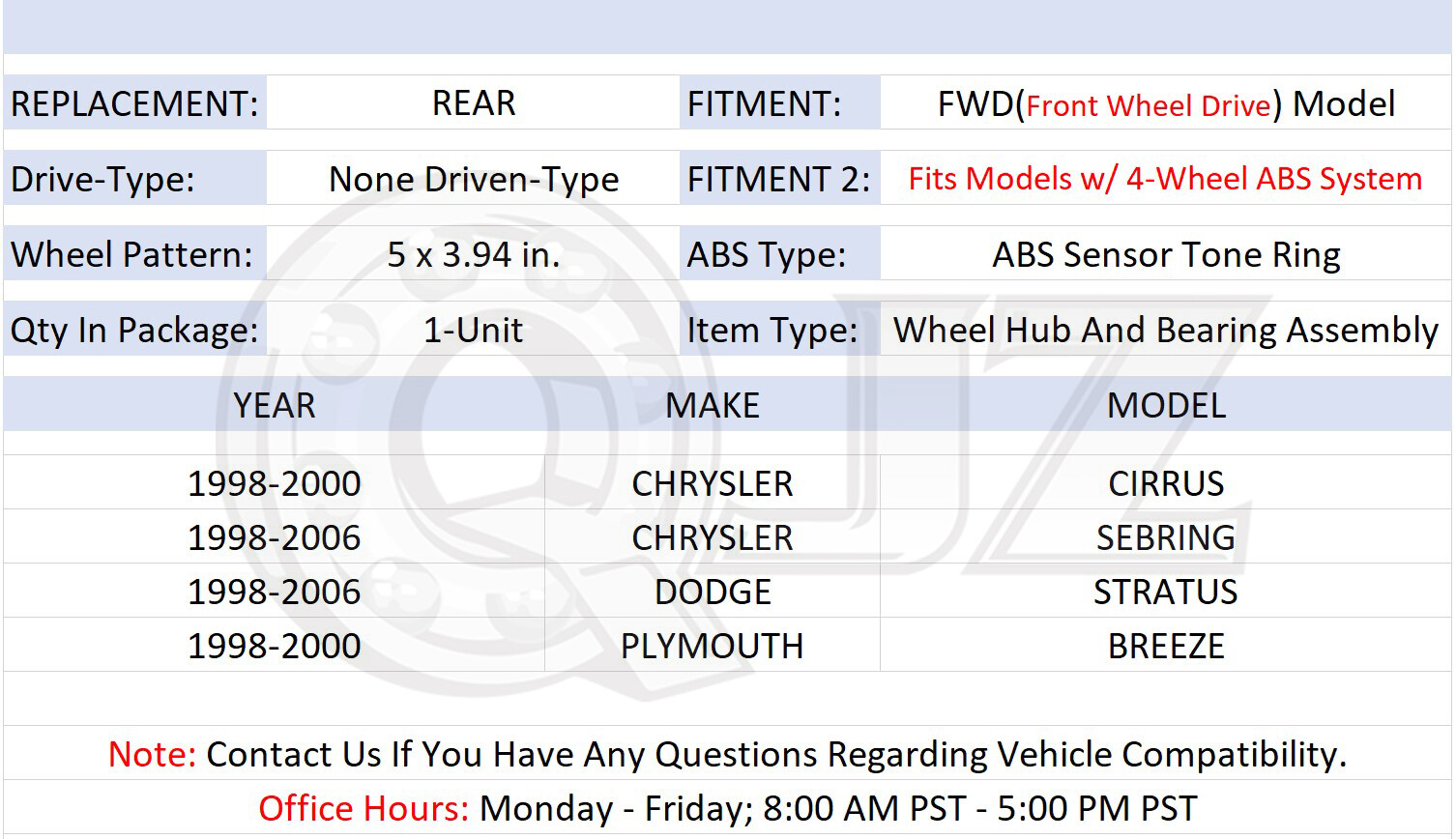Click the red Office Hours: label
Image resolution: width=1456 pixels, height=839 pixels.
[x=364, y=808]
